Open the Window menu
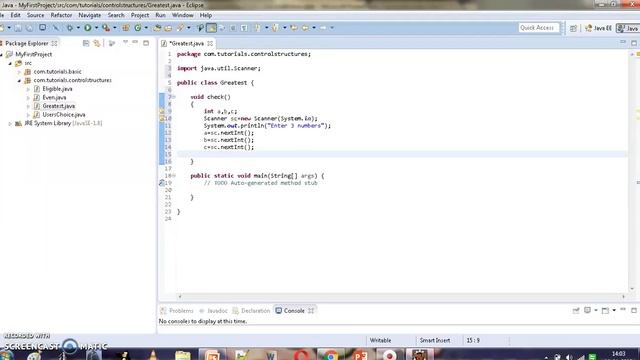The width and height of the screenshot is (640, 360). pos(182,15)
